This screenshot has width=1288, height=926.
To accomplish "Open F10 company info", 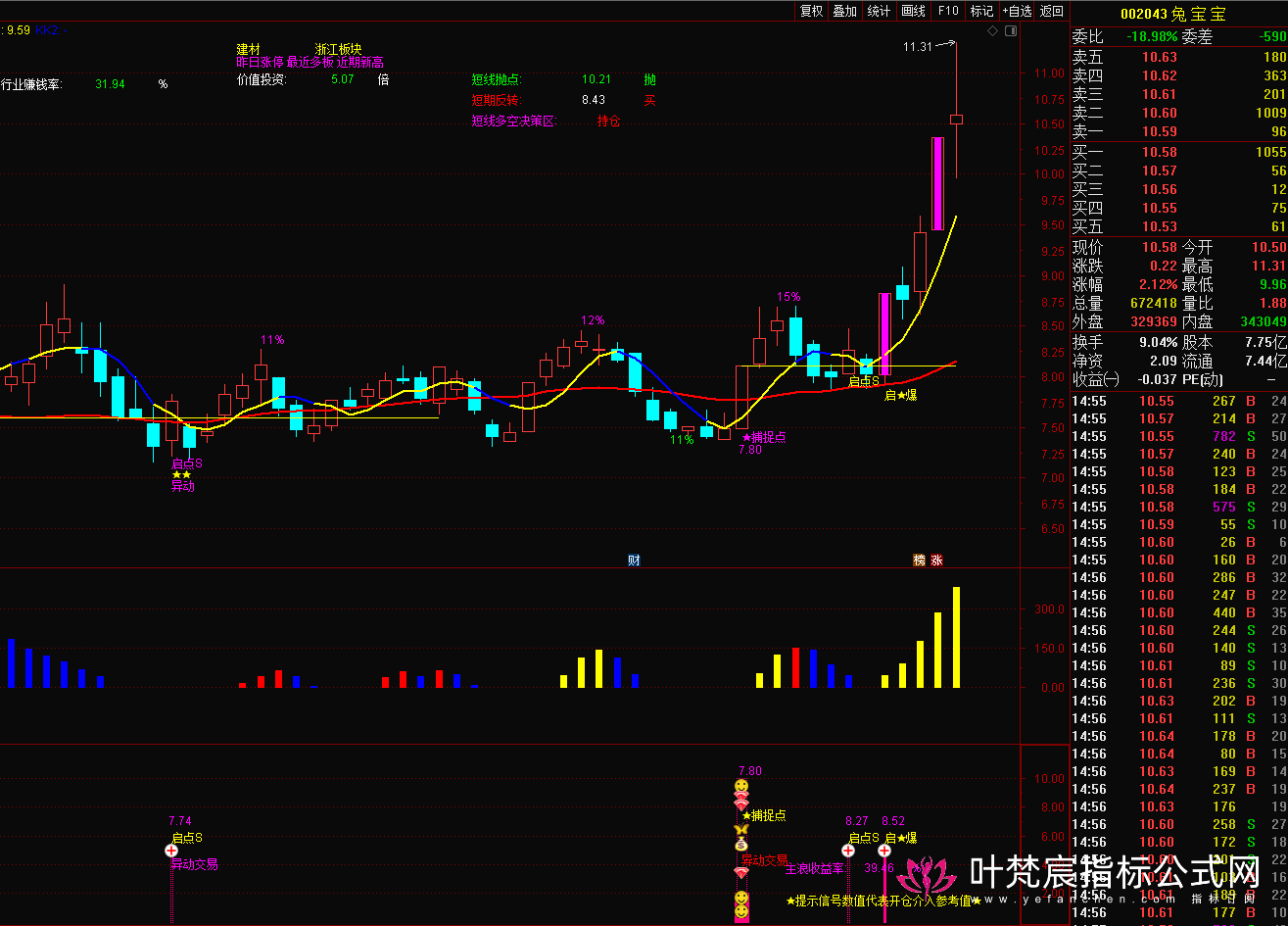I will pyautogui.click(x=947, y=11).
